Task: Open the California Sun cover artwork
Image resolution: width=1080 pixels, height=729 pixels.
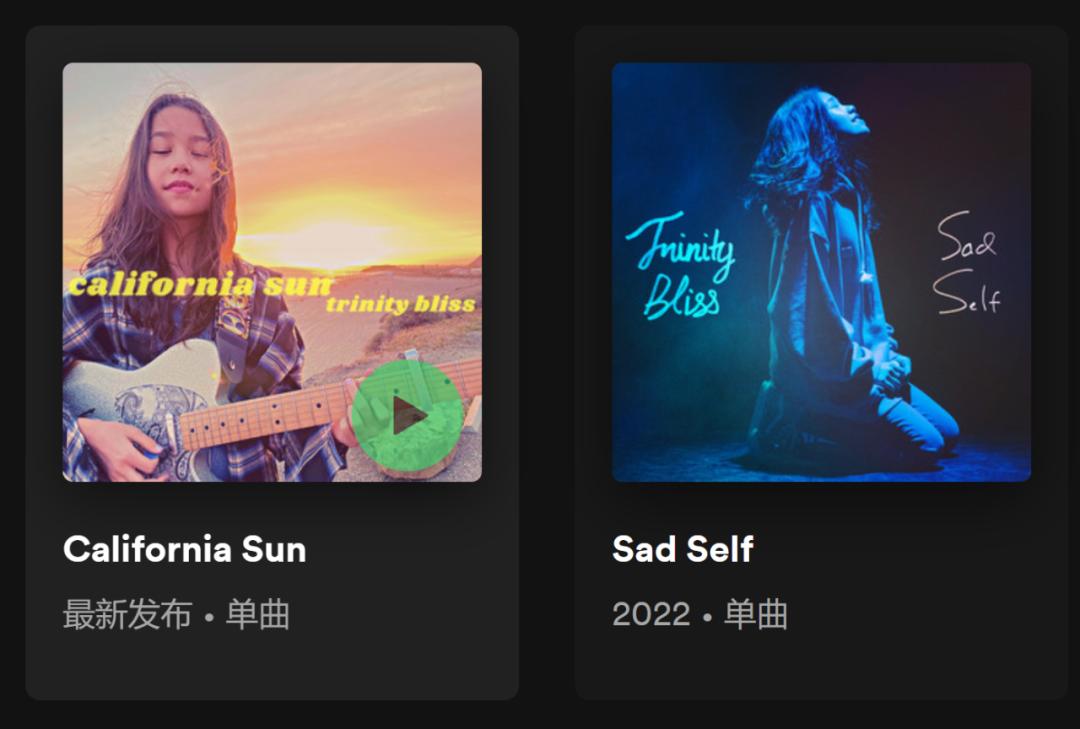Action: tap(272, 272)
